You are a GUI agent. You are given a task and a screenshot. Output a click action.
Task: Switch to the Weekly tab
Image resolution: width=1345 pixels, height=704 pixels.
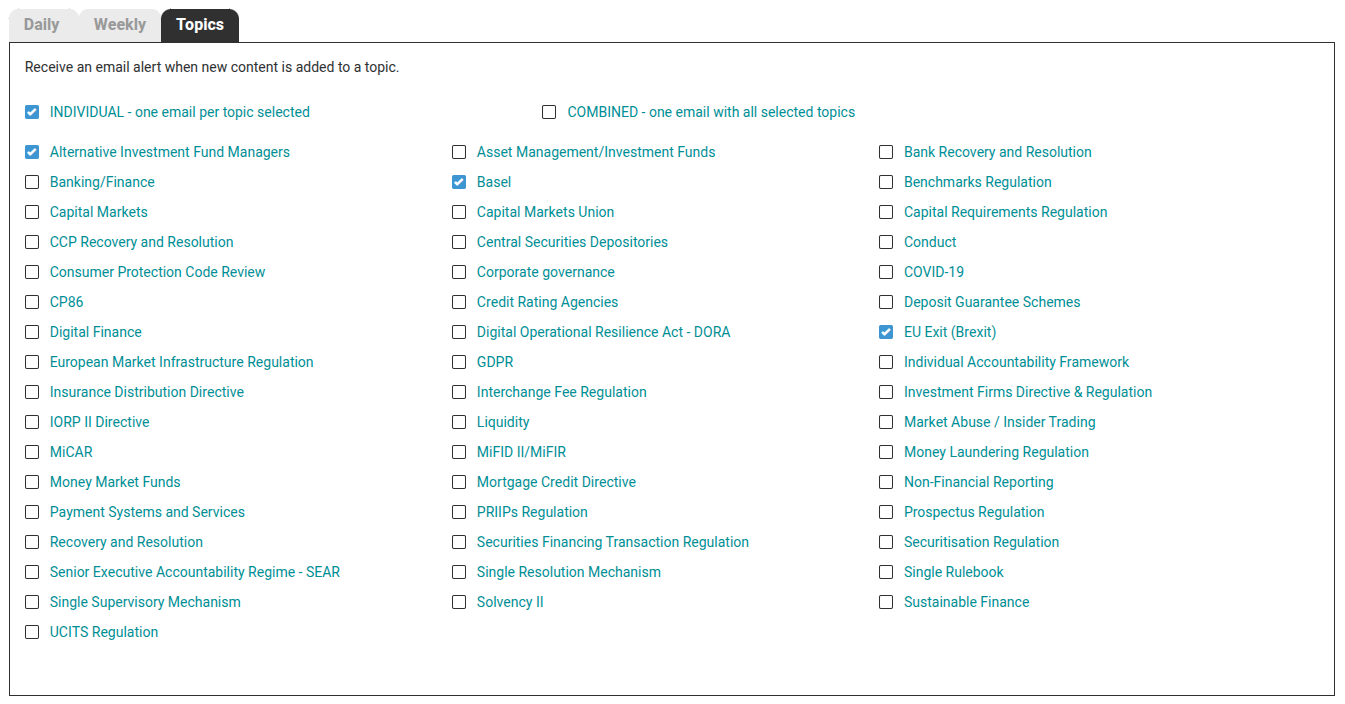120,25
